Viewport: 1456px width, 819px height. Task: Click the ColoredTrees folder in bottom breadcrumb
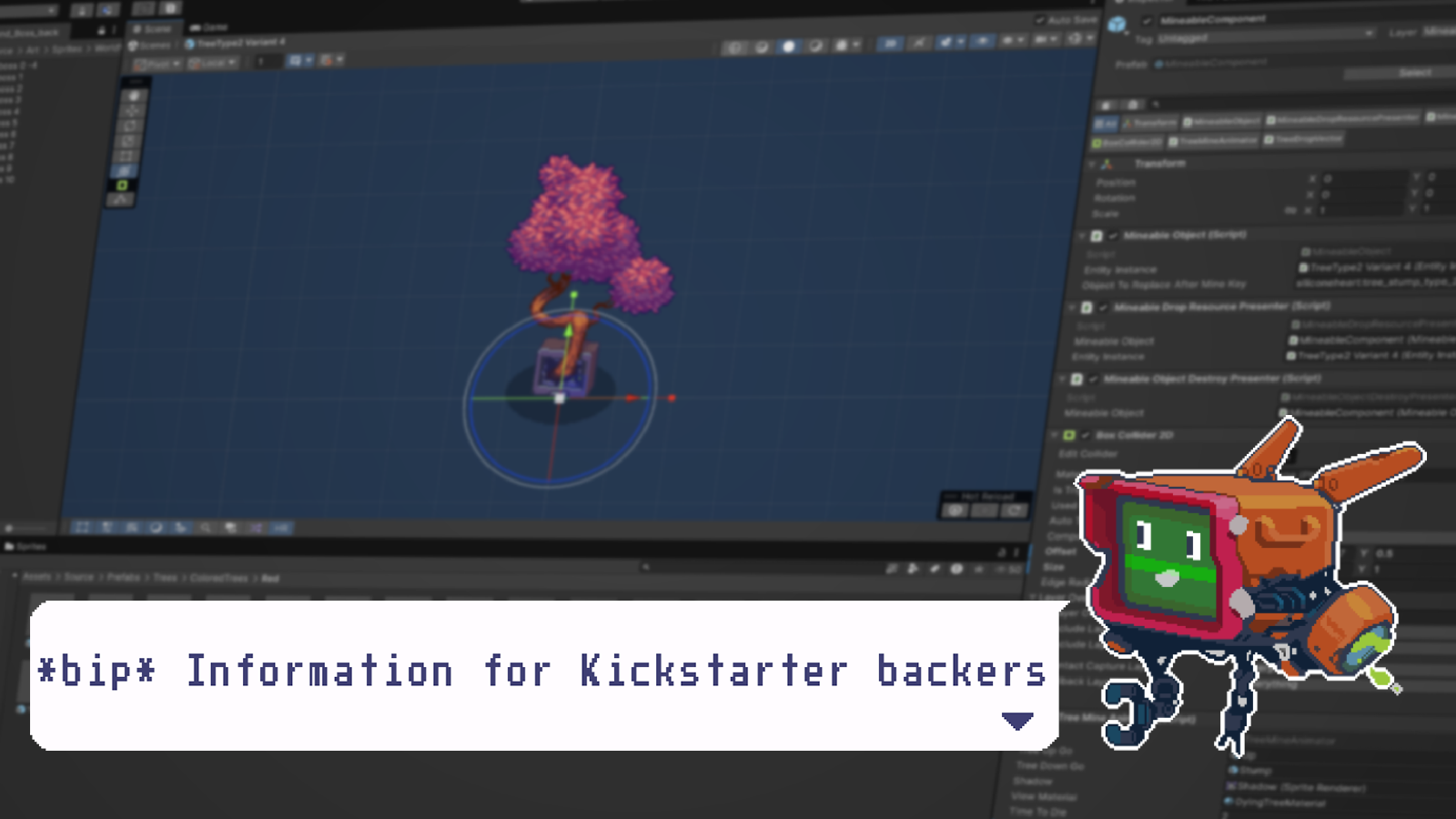pyautogui.click(x=218, y=578)
